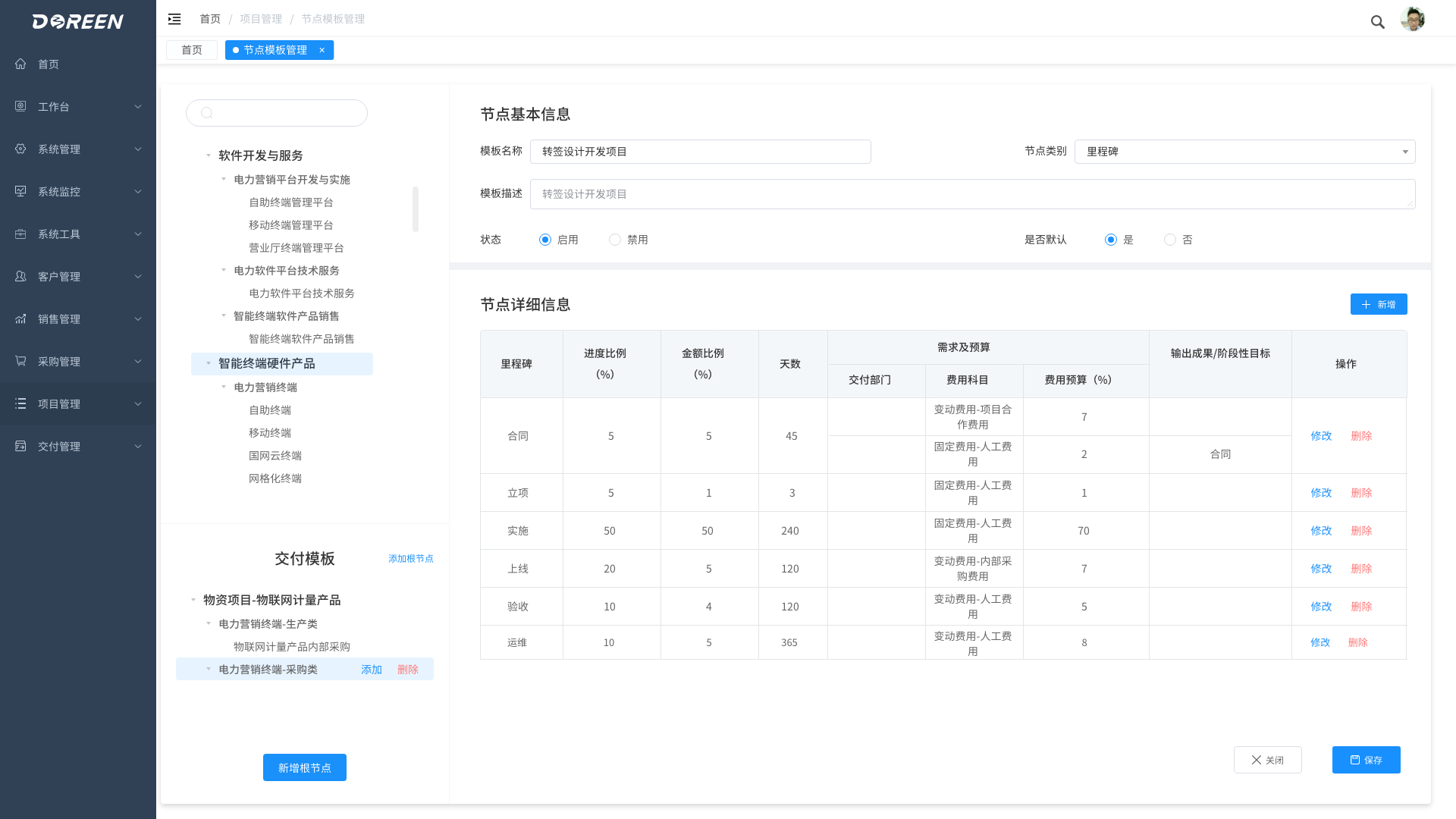Image resolution: width=1456 pixels, height=819 pixels.
Task: Select the 禁用 status radio button
Action: (x=615, y=240)
